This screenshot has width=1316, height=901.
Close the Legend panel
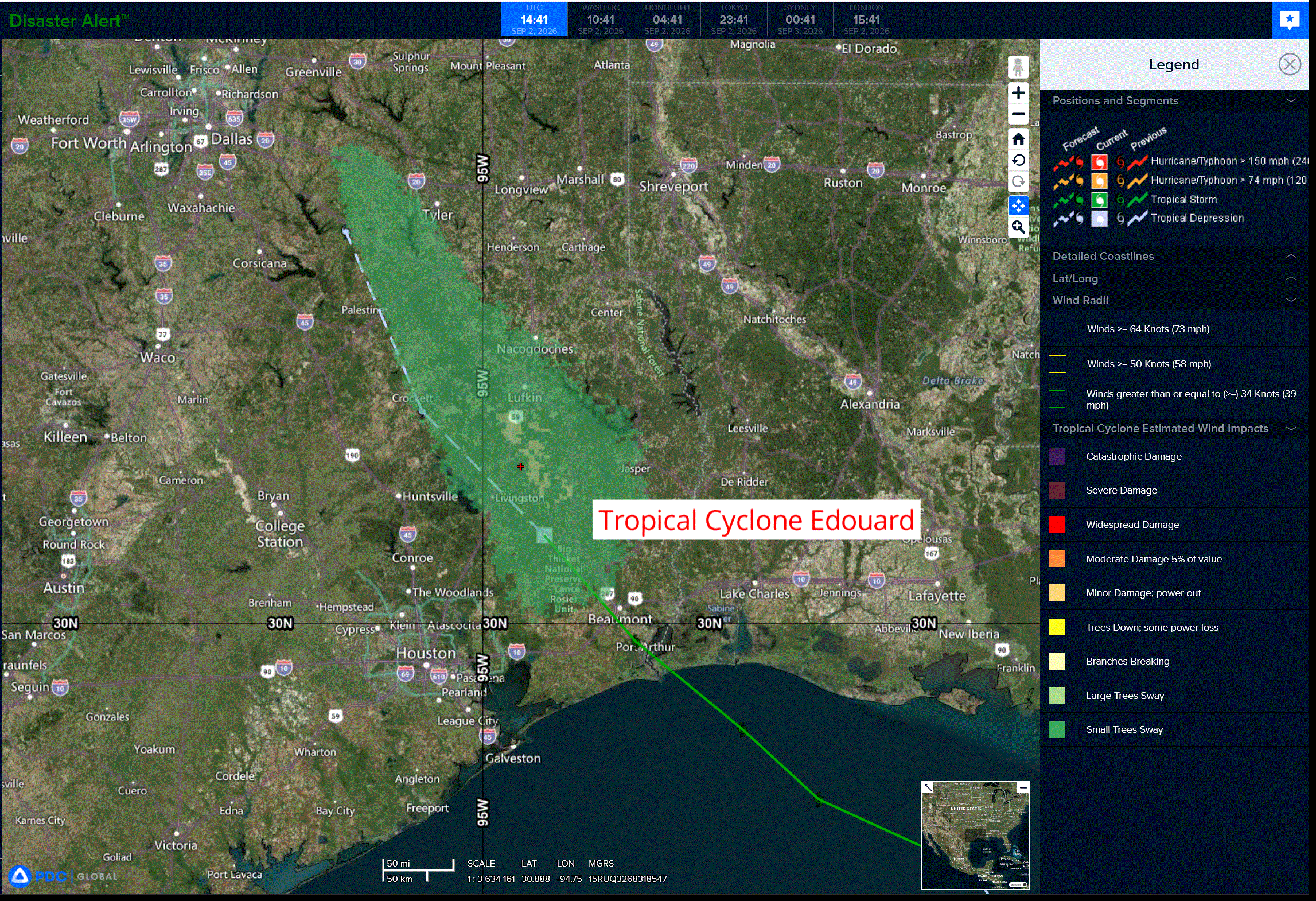click(1290, 64)
